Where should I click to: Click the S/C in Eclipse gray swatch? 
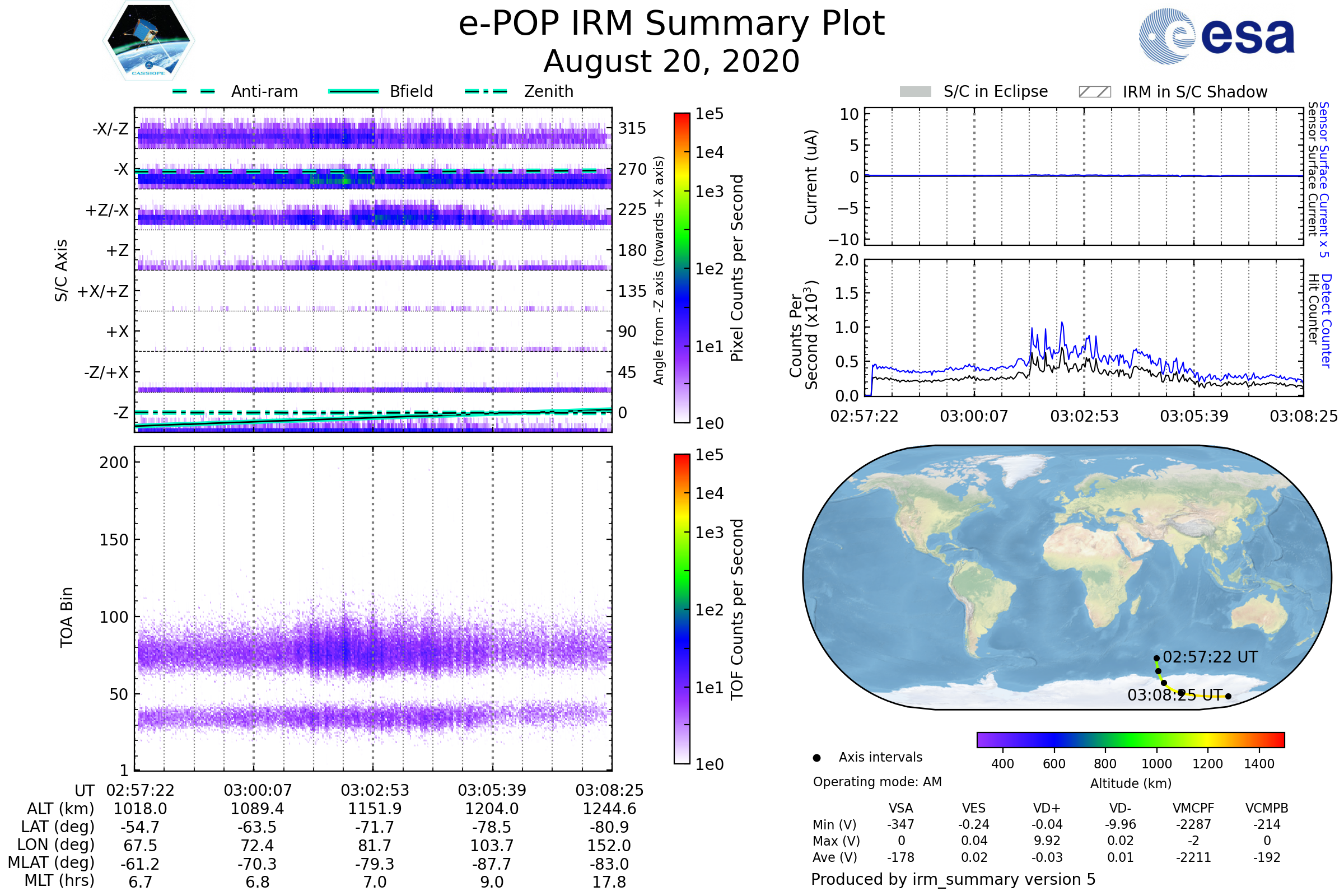[916, 92]
